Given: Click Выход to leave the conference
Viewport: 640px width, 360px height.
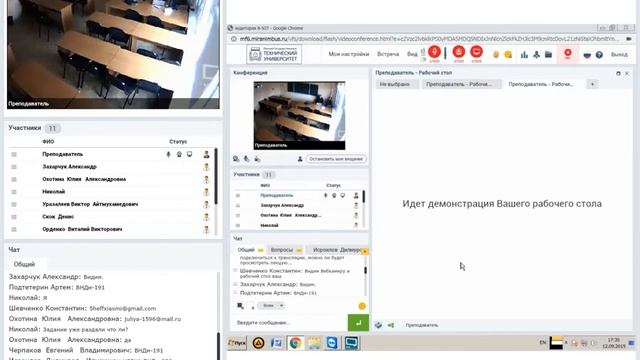Looking at the screenshot, I should point(619,55).
